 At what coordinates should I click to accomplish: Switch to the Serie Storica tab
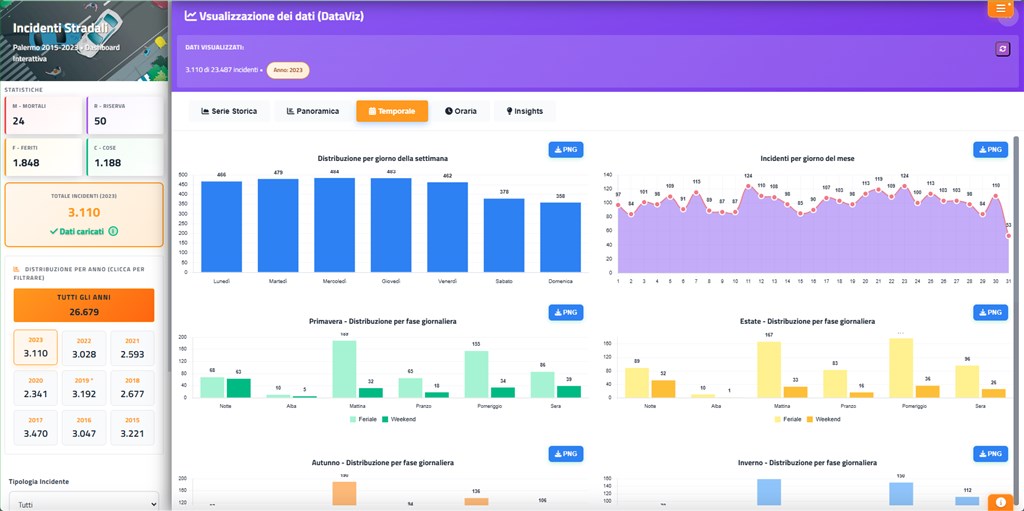(x=229, y=111)
